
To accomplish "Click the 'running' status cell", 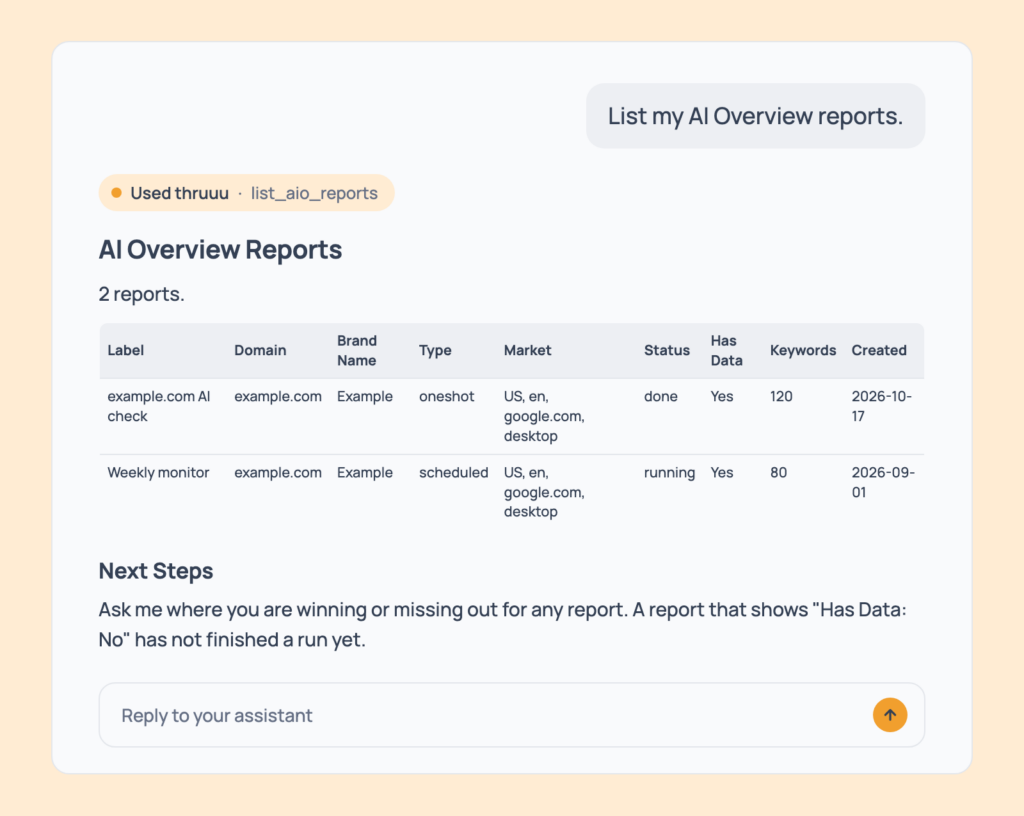I will [669, 473].
